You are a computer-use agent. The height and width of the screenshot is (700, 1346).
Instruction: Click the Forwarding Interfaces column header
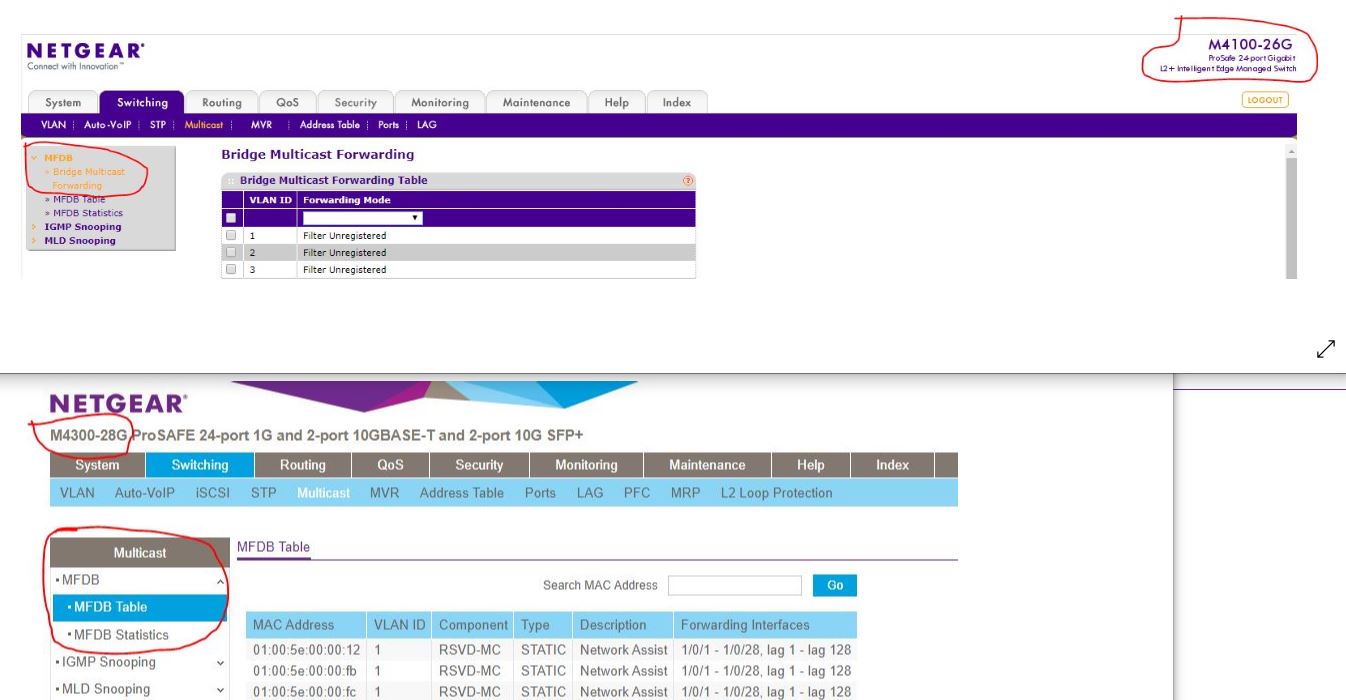(766, 625)
